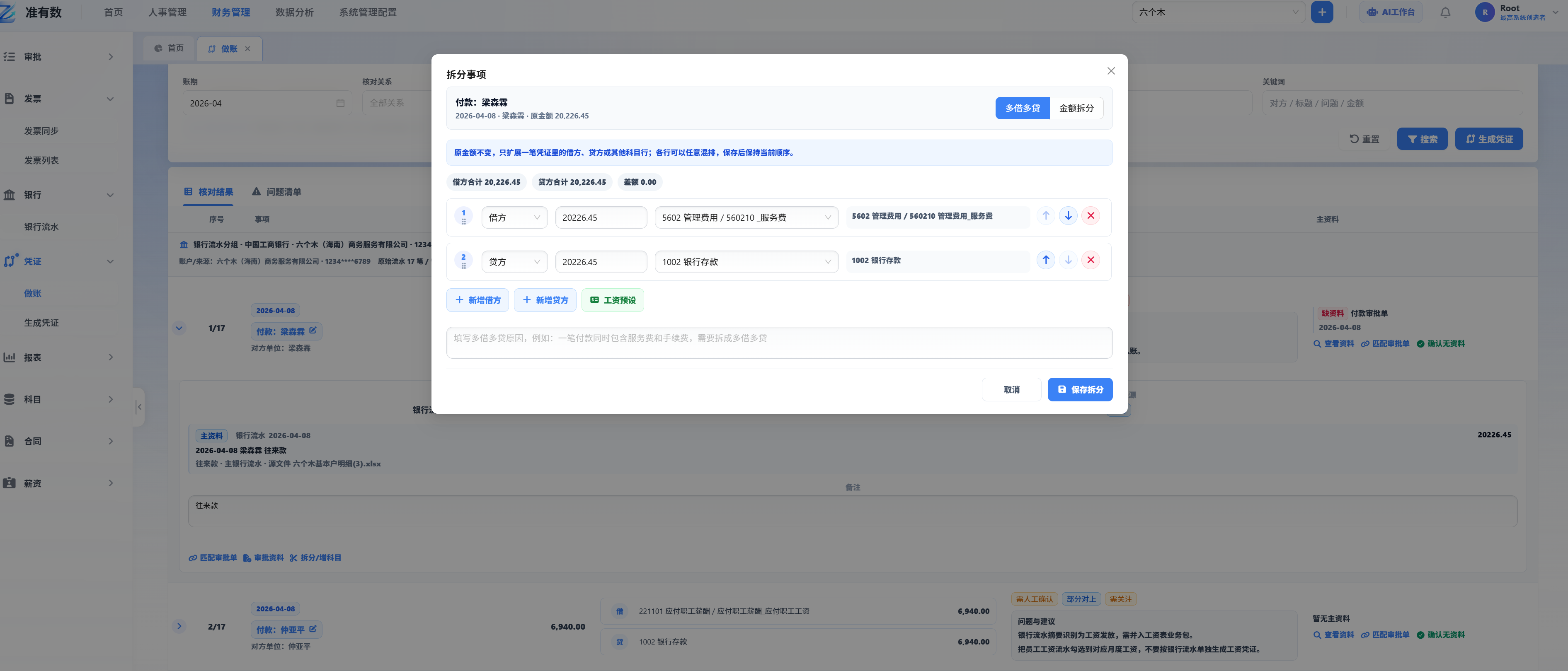Click 新增借方 button

click(477, 300)
